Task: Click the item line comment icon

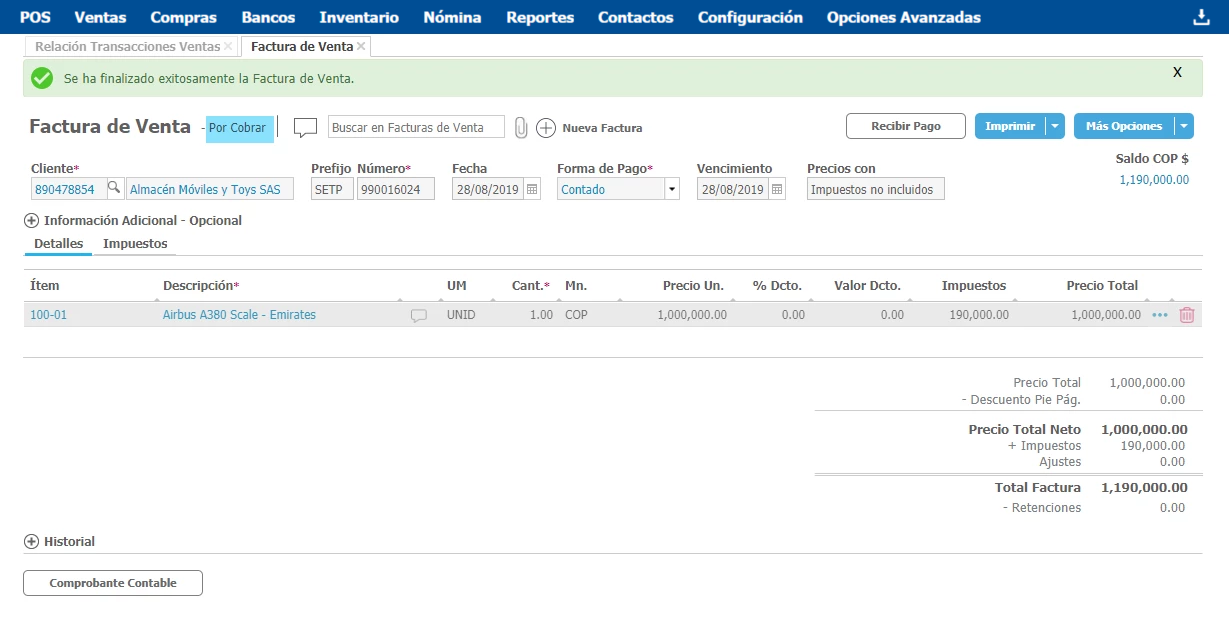Action: [x=418, y=315]
